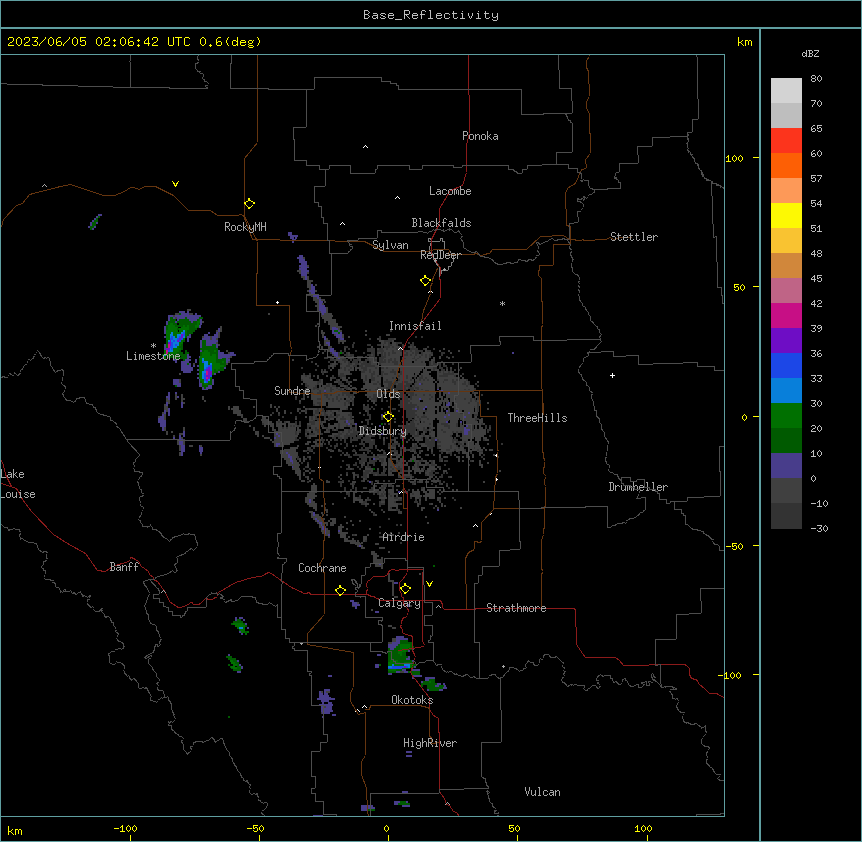The width and height of the screenshot is (862, 842).
Task: Click the storm cell east of Limestone
Action: pyautogui.click(x=211, y=360)
